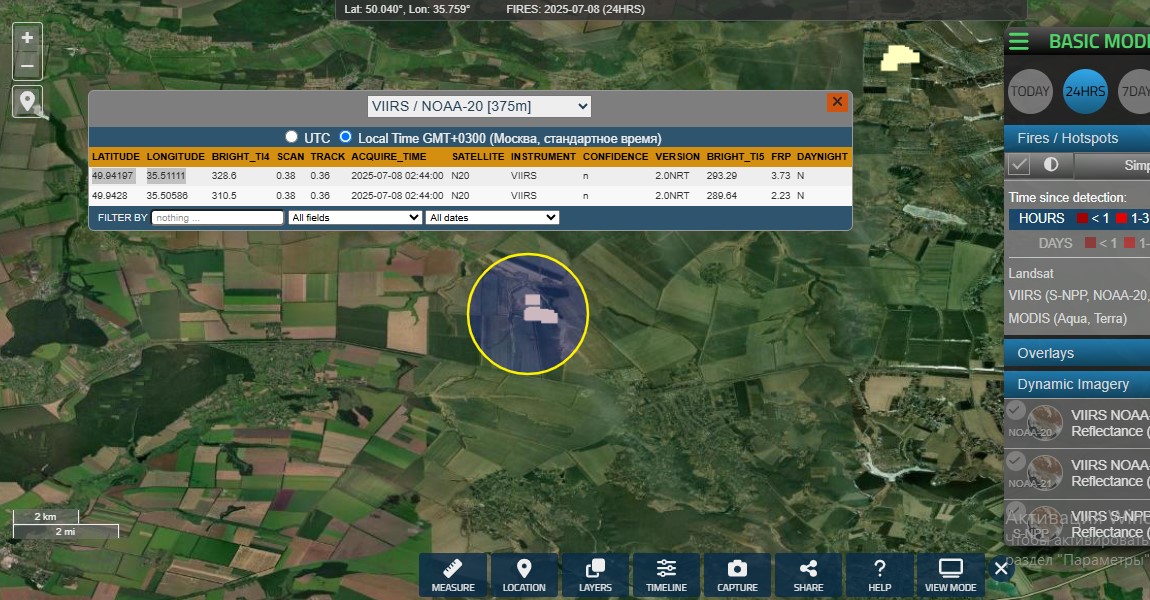Open the hamburger menu beside BASIC MODE

tap(1019, 41)
